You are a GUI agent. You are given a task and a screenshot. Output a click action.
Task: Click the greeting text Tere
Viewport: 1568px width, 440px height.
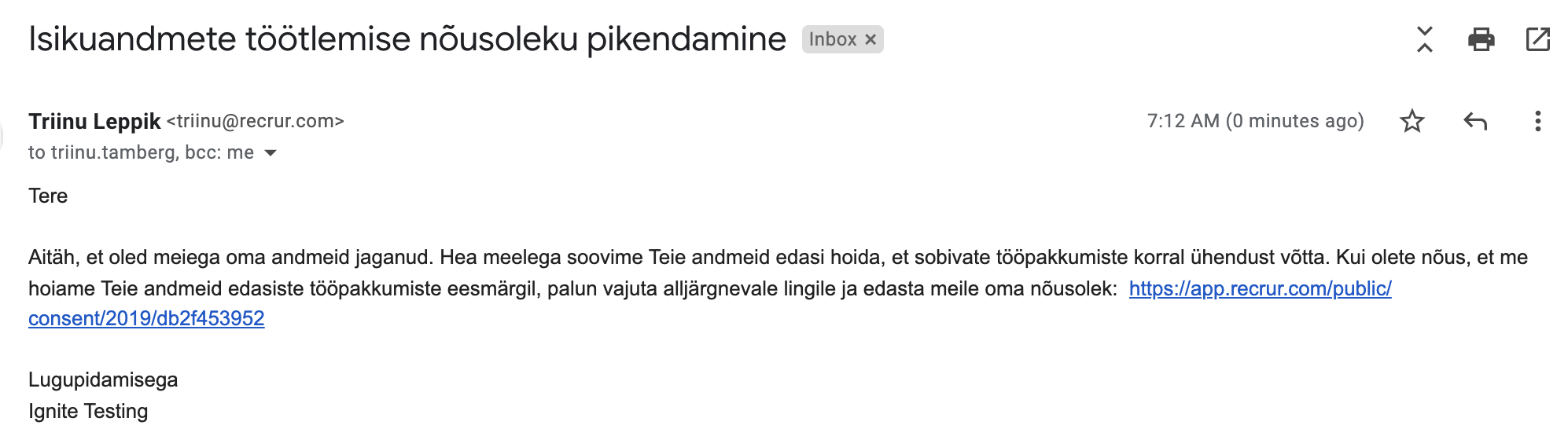(48, 196)
